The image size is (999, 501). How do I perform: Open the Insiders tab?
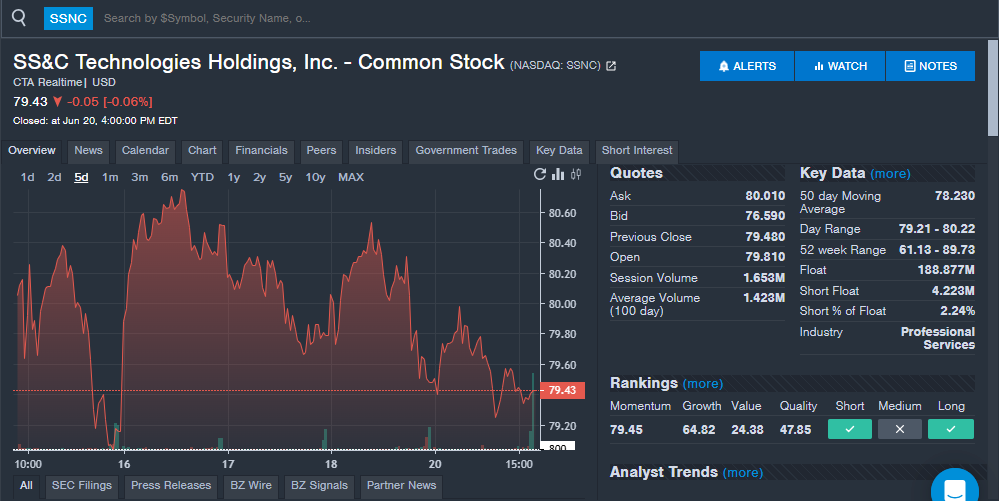(x=375, y=150)
